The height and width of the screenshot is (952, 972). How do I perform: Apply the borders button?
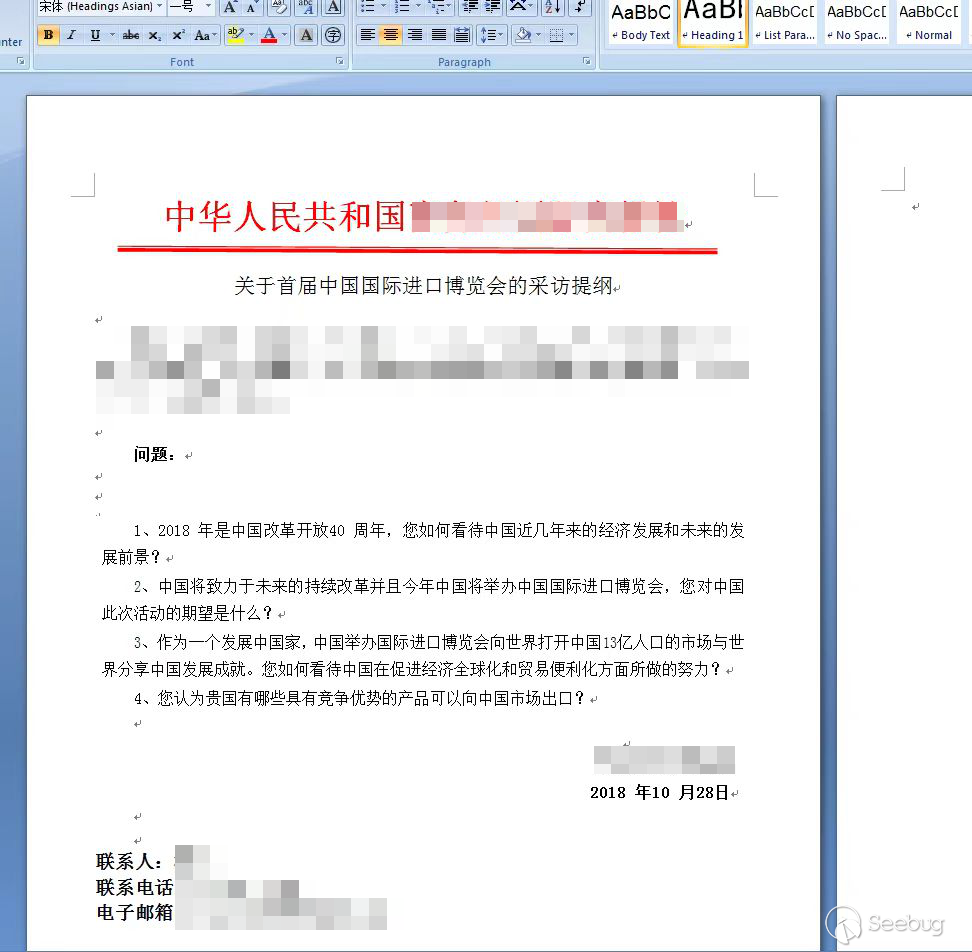[x=557, y=35]
